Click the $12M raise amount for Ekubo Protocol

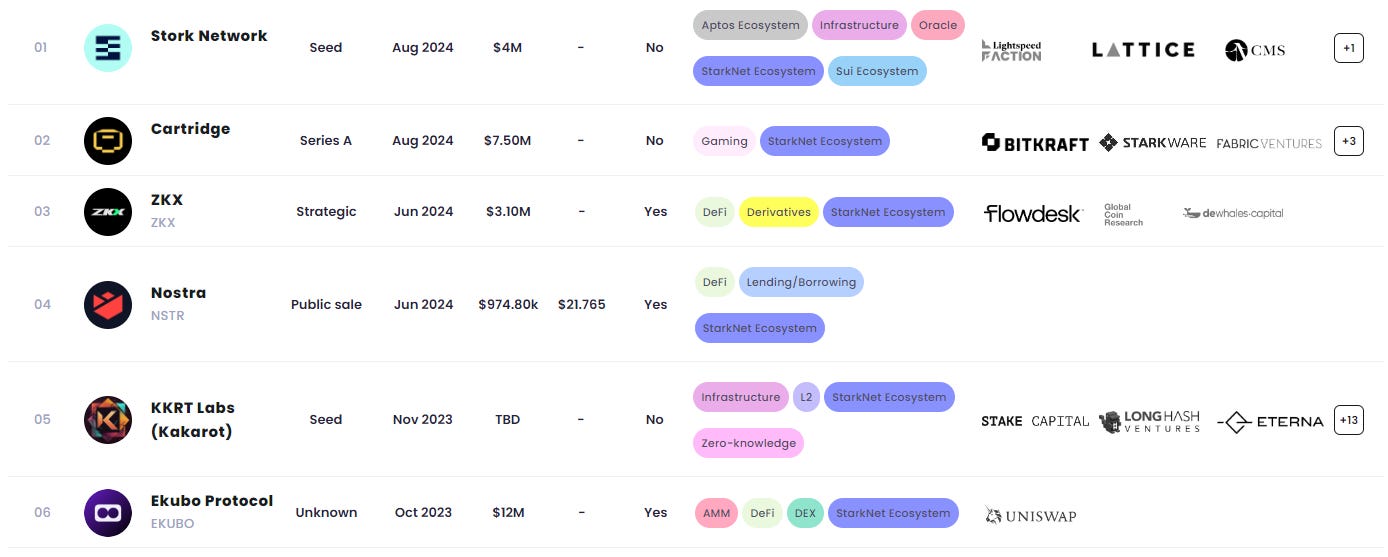(507, 513)
